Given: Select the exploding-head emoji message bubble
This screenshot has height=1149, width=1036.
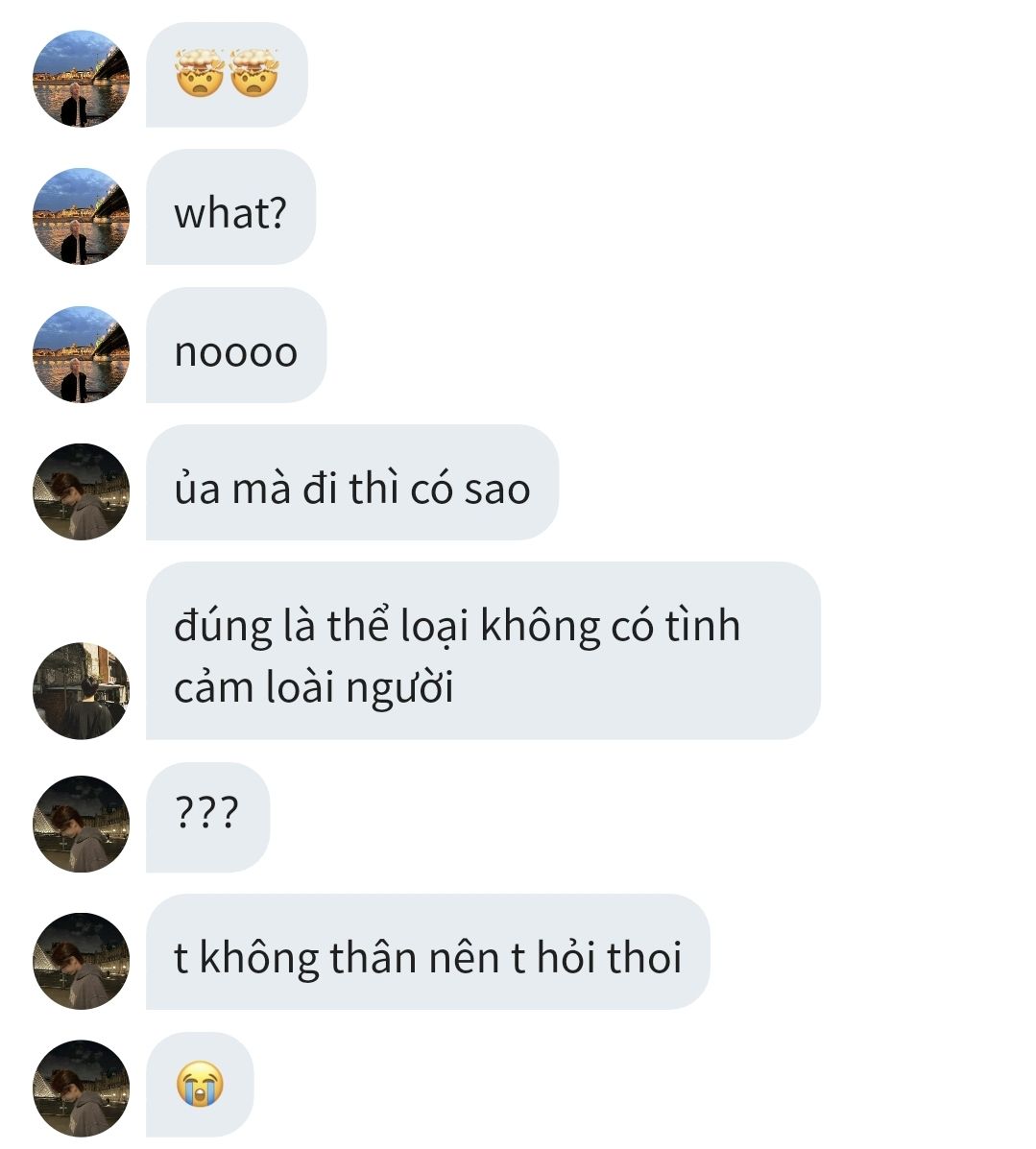Looking at the screenshot, I should (x=227, y=75).
